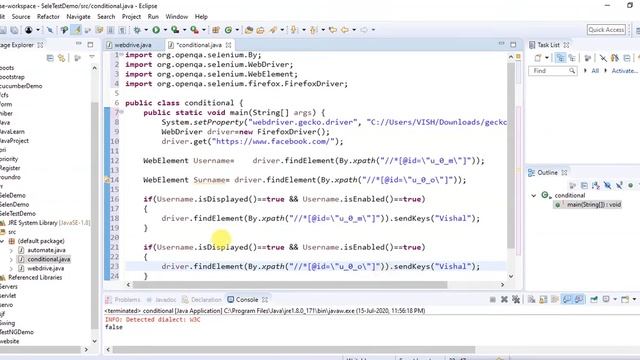Toggle Scroll Lock in Console toolbar

(x=543, y=300)
